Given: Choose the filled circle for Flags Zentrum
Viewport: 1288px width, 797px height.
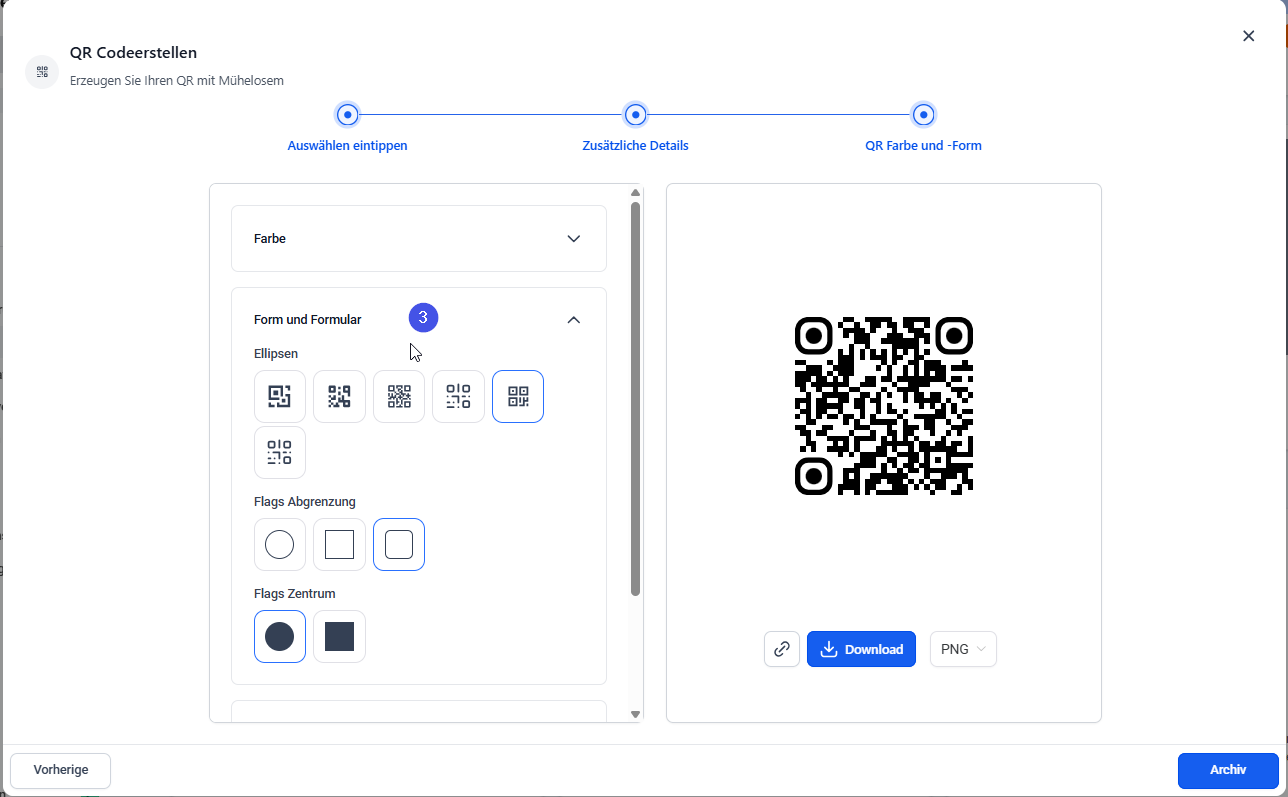Looking at the screenshot, I should point(280,636).
